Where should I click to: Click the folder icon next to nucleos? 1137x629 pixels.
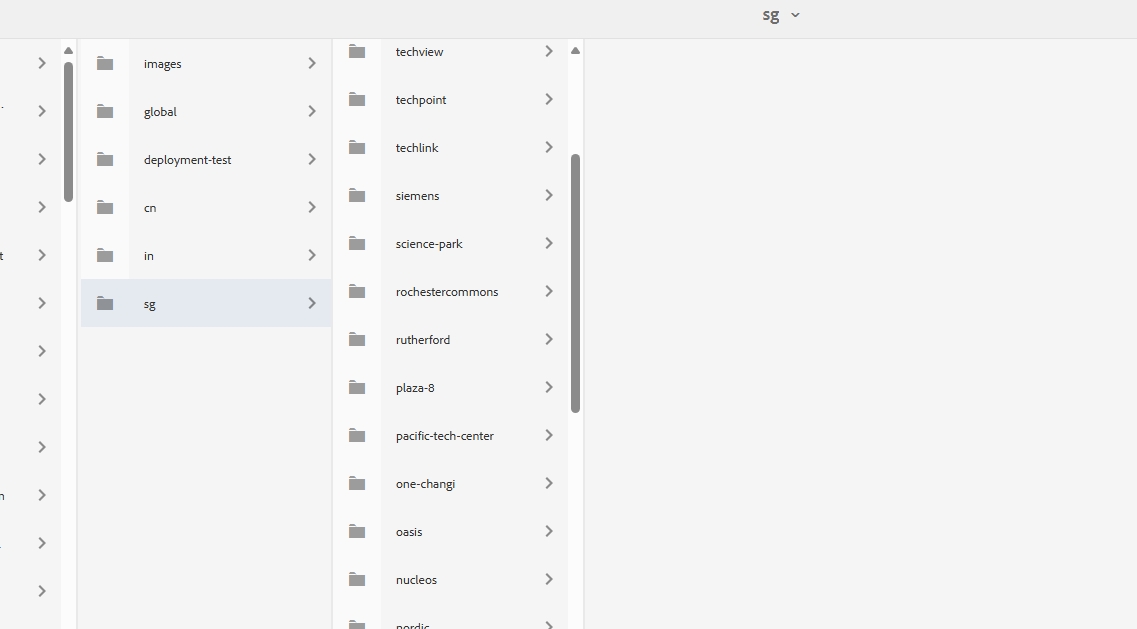[x=357, y=580]
